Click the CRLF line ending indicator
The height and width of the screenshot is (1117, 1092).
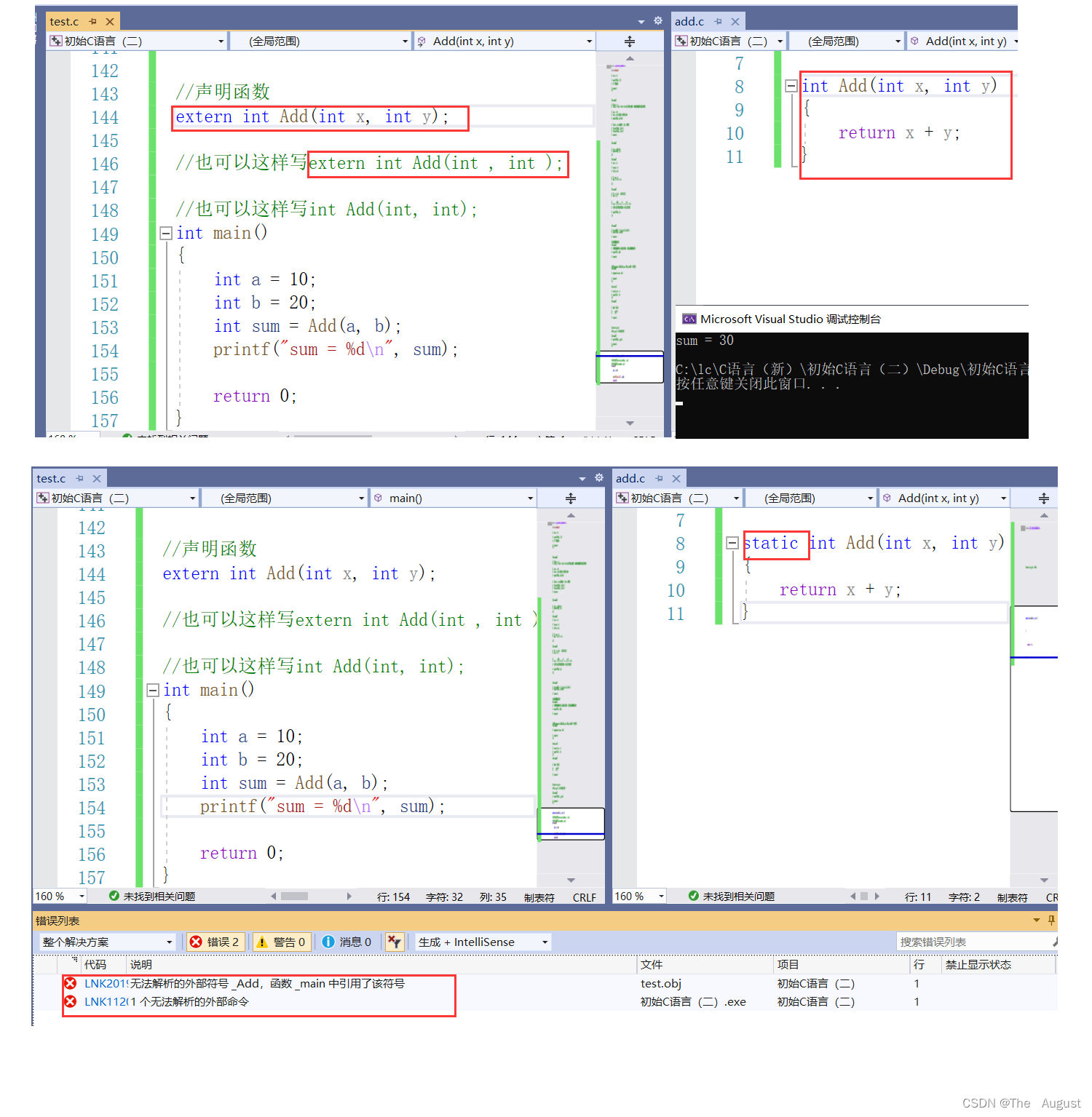tap(585, 897)
